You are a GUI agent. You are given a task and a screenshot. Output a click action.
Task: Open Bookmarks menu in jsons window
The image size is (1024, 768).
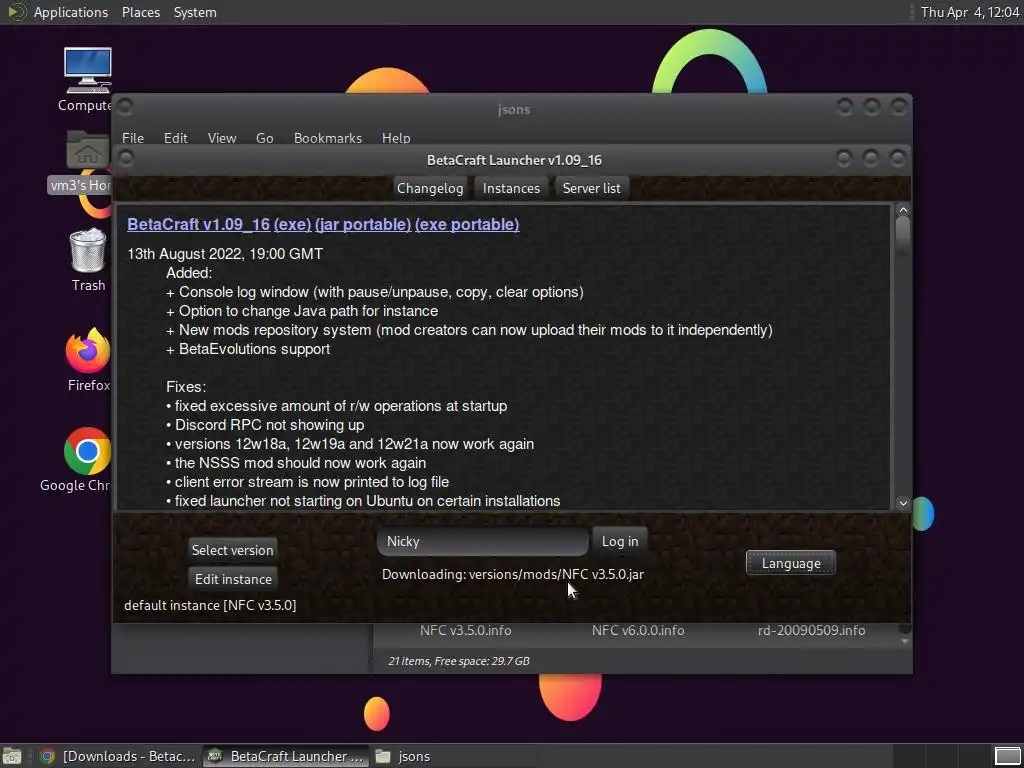tap(327, 138)
